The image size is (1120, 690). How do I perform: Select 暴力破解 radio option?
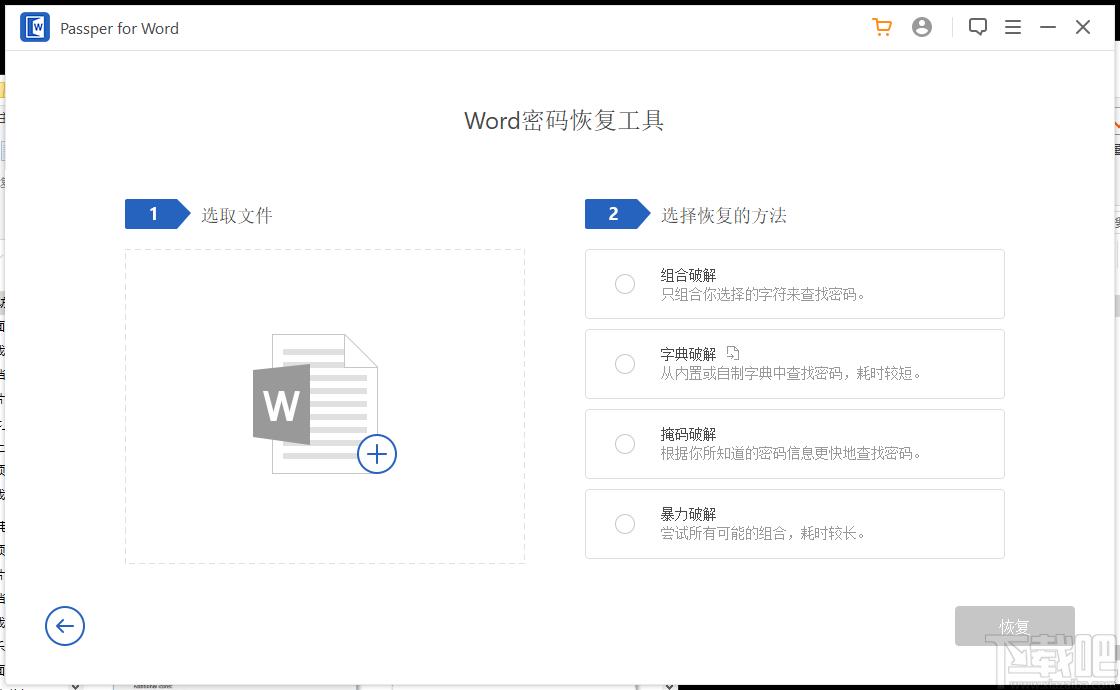625,524
